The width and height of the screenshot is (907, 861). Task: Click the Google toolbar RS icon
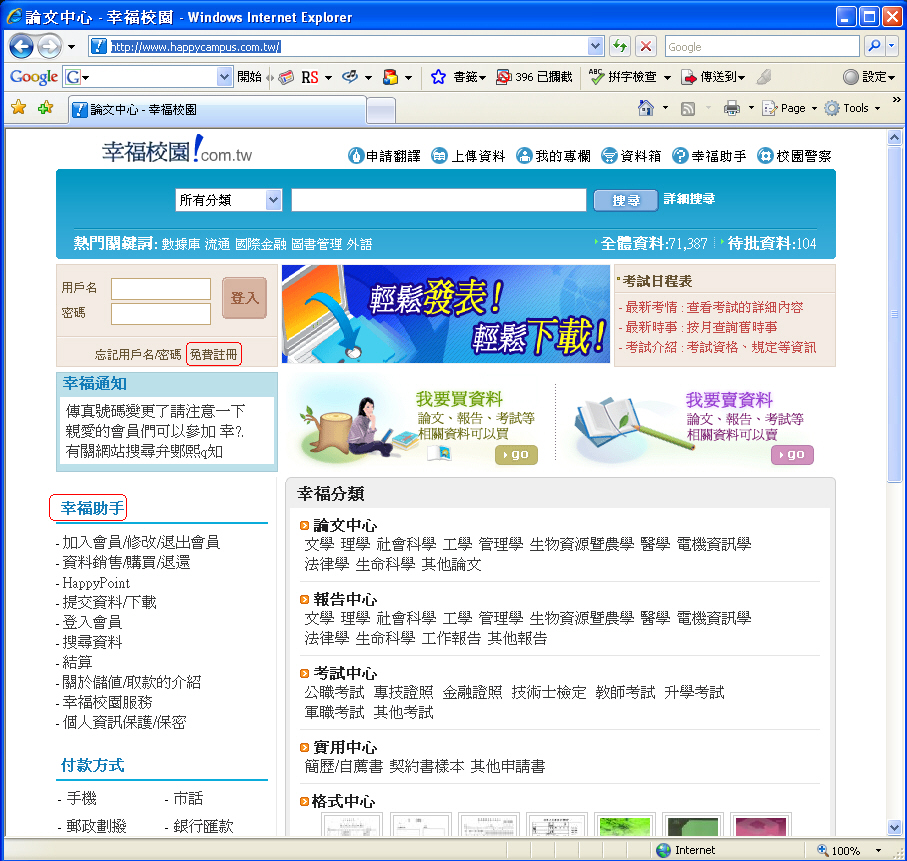coord(309,77)
